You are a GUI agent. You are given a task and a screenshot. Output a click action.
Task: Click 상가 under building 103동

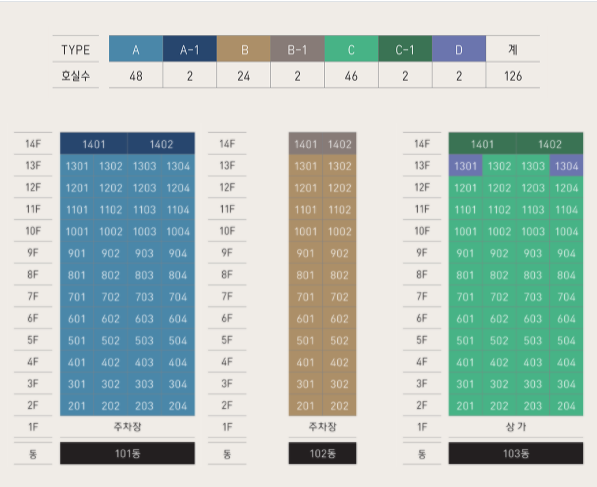coord(516,426)
